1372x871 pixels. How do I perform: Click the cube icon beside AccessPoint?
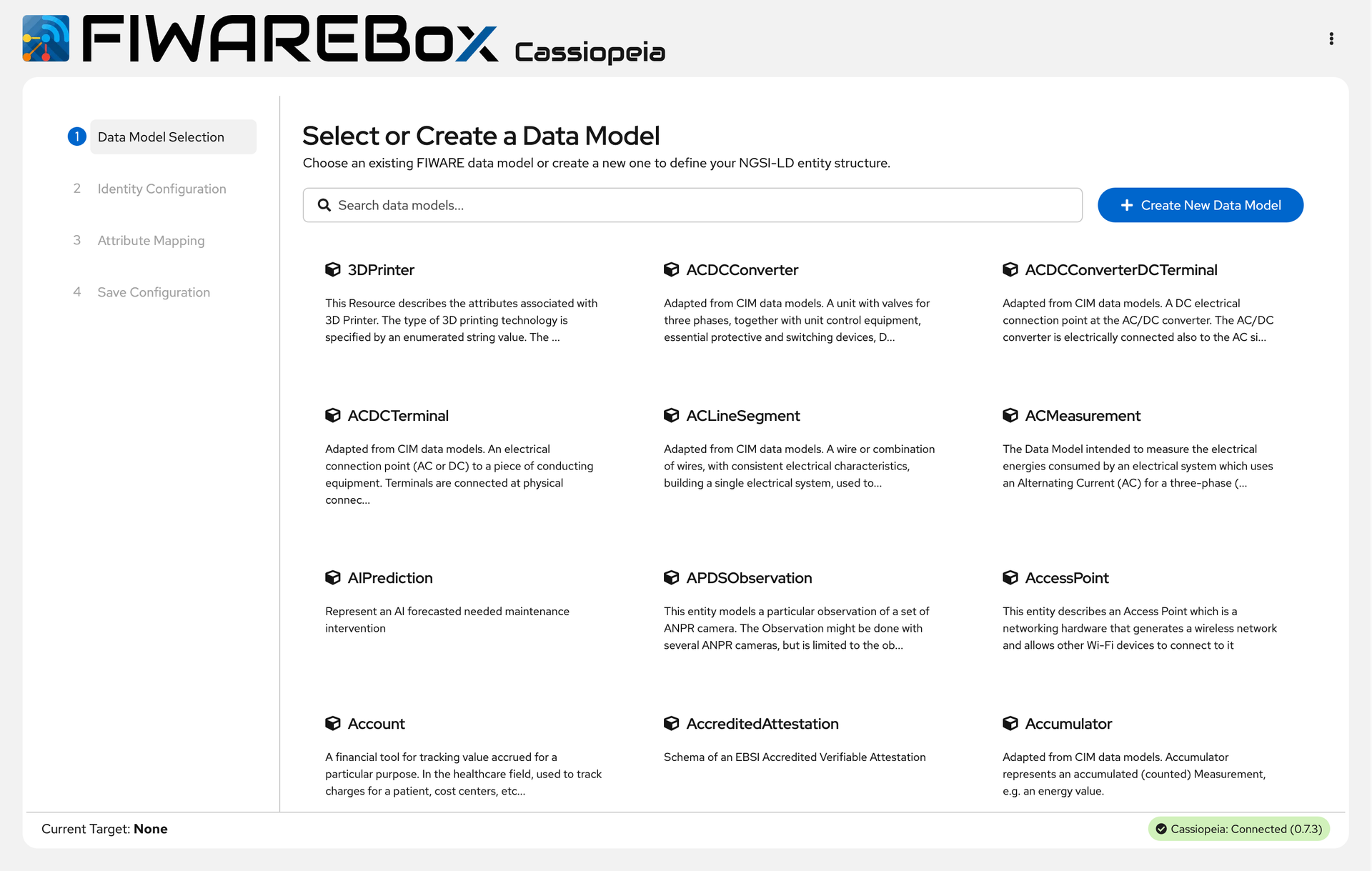1010,577
